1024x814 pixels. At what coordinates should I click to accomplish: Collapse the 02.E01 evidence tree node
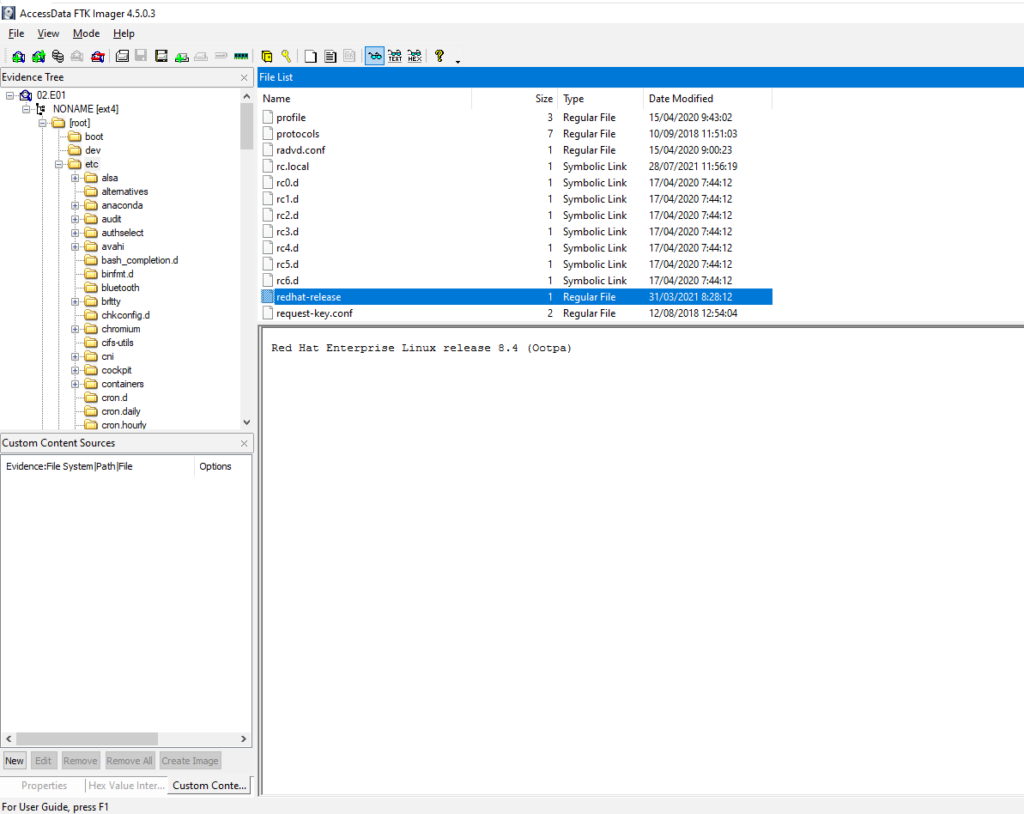10,94
